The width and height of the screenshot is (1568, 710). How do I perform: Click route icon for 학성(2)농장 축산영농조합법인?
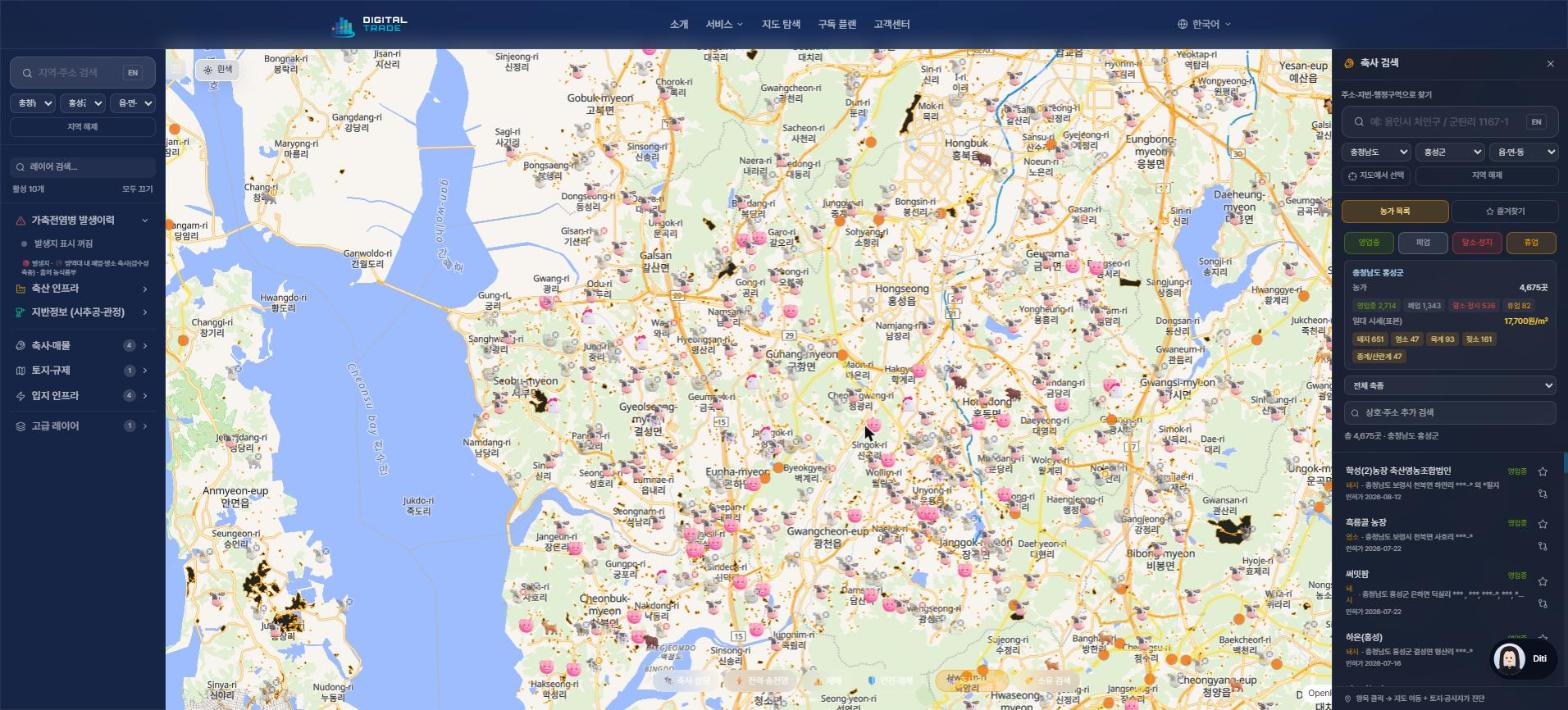click(x=1543, y=494)
